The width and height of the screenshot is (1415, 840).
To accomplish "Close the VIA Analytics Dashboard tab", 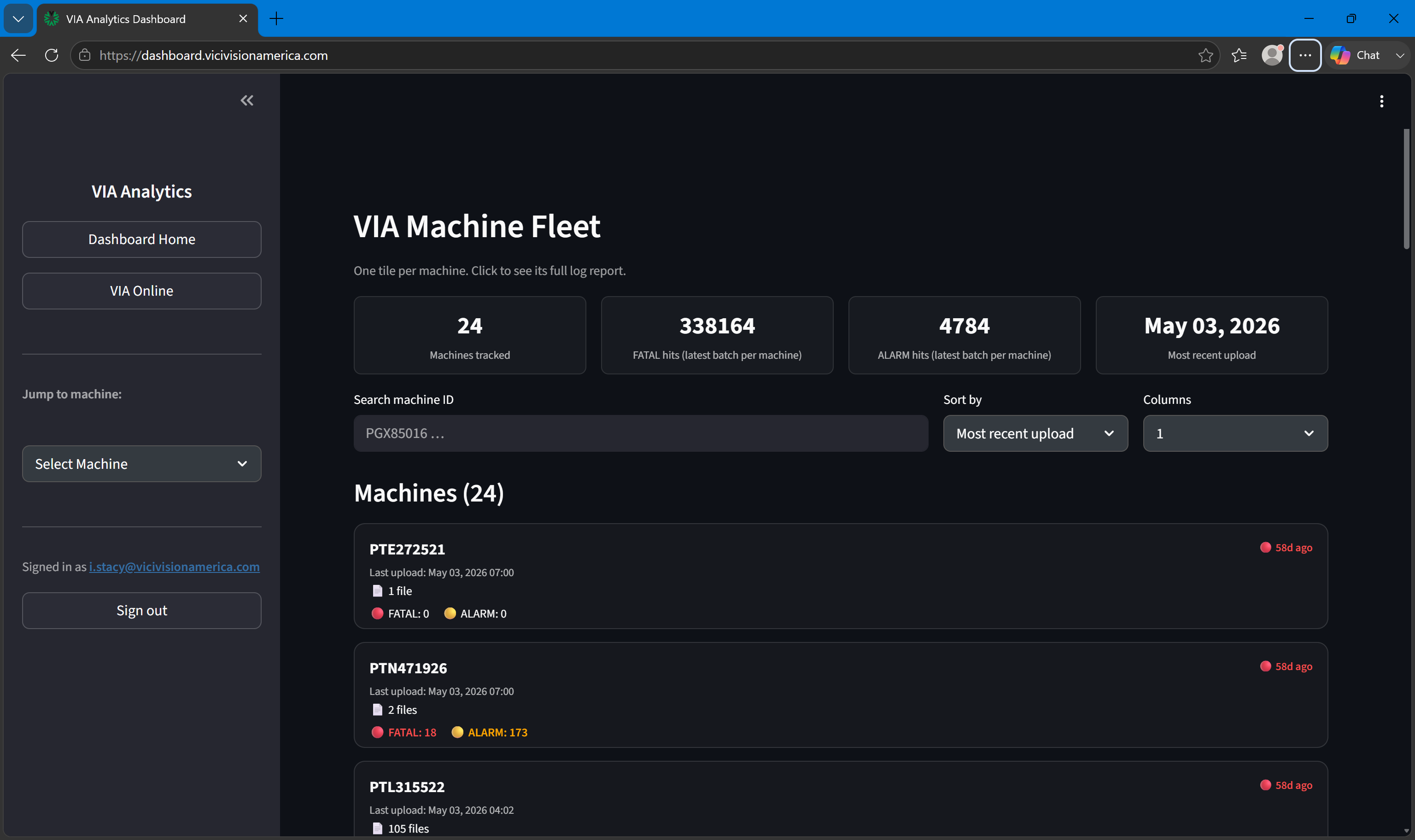I will [243, 19].
